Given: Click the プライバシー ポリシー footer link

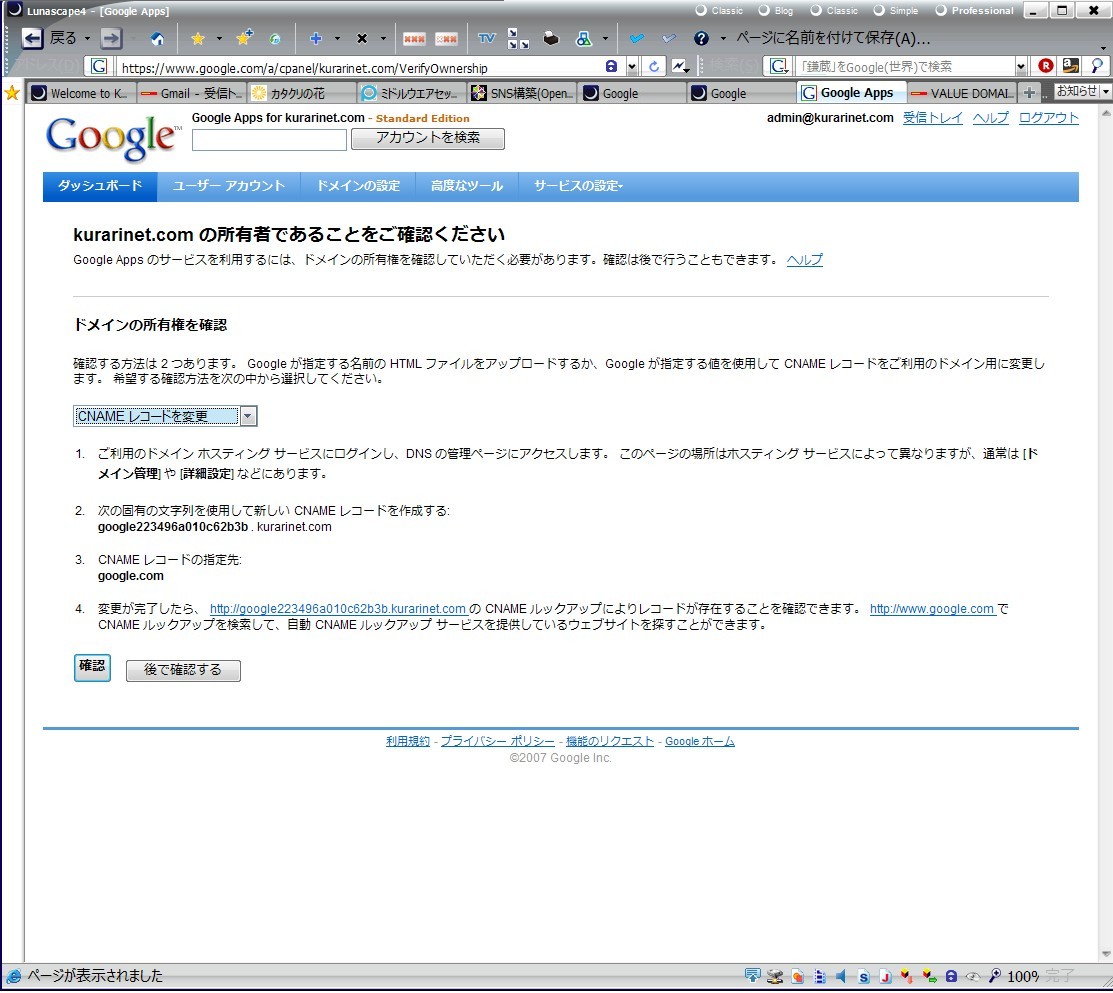Looking at the screenshot, I should pos(498,741).
